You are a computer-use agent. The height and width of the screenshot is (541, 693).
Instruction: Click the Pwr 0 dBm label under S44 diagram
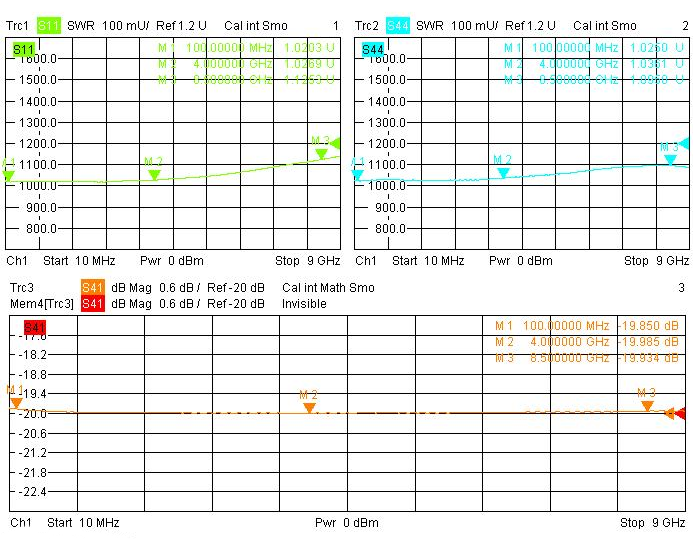pyautogui.click(x=518, y=261)
